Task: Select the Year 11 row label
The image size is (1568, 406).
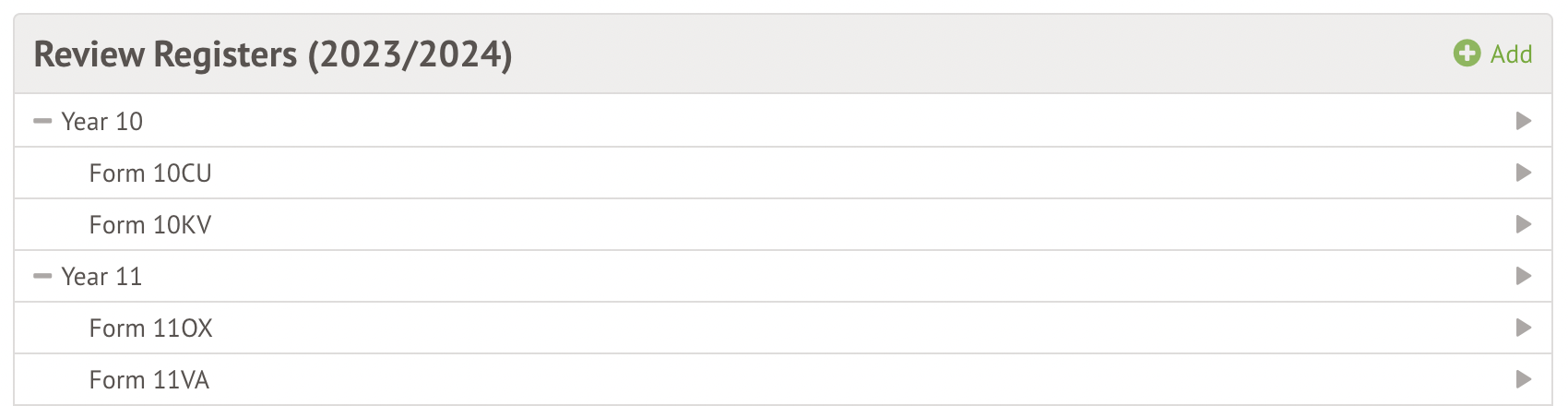Action: pos(101,276)
